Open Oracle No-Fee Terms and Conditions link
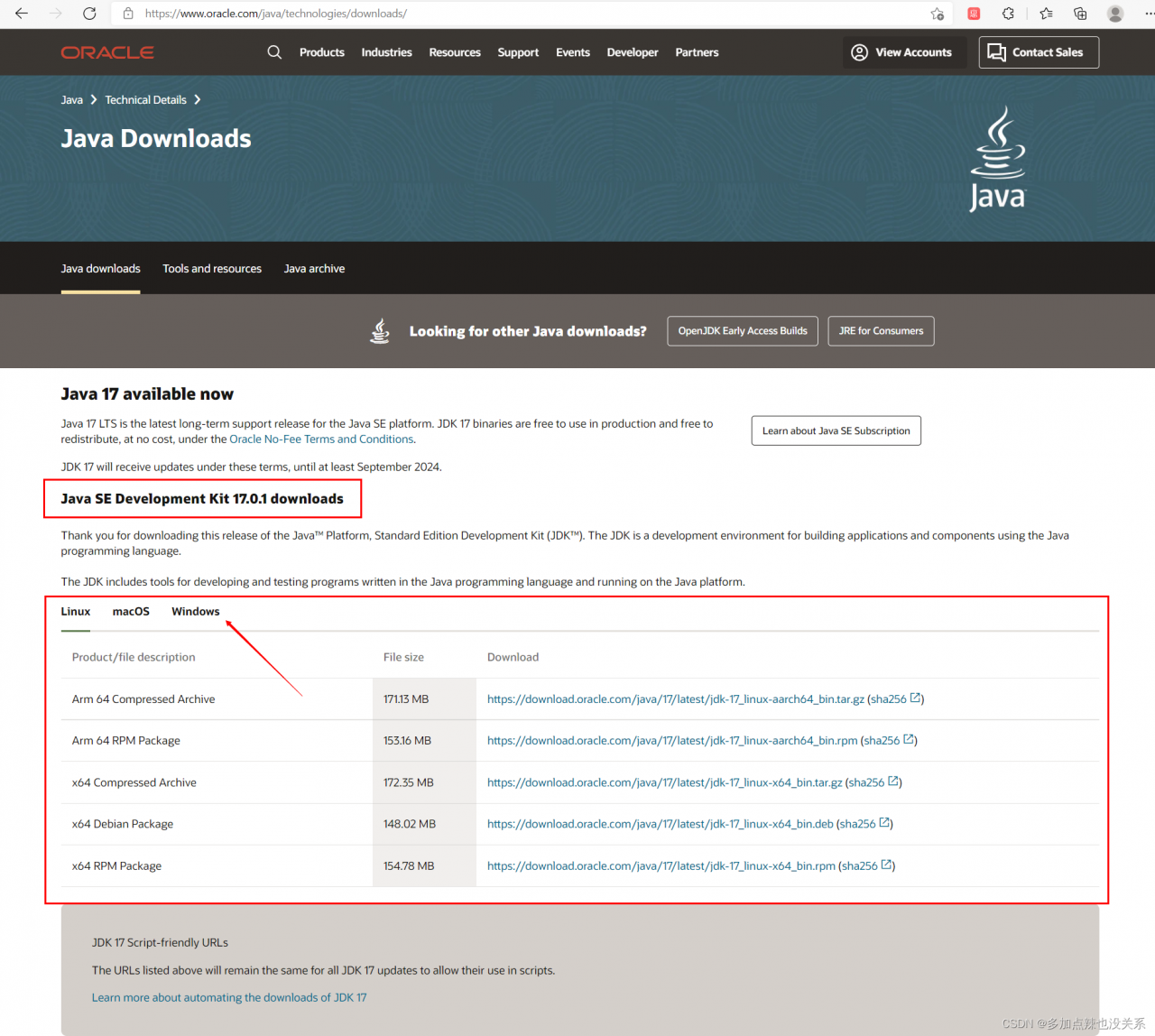Screen dimensions: 1155x1036 point(321,439)
